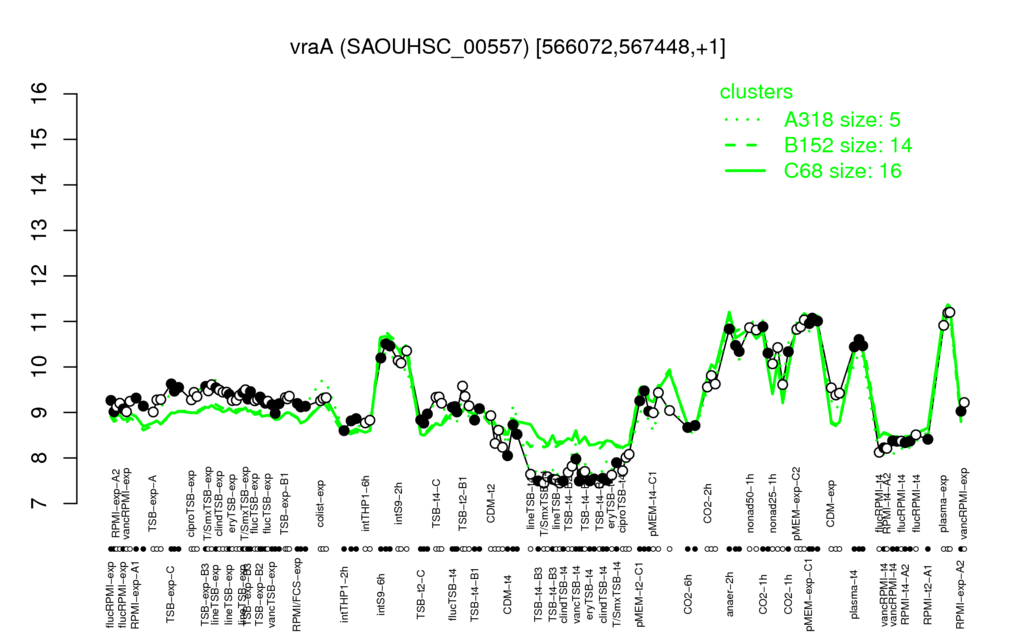Click the 'pMEM-t2-C1' condition label

(639, 595)
